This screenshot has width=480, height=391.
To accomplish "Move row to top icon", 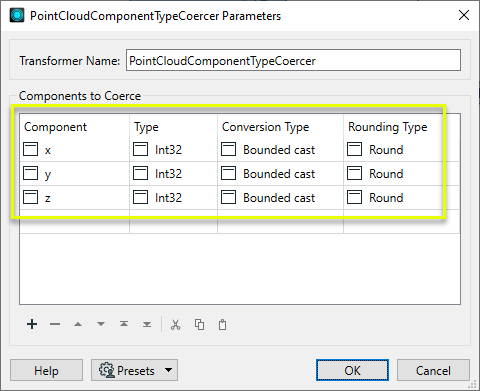I will [124, 324].
